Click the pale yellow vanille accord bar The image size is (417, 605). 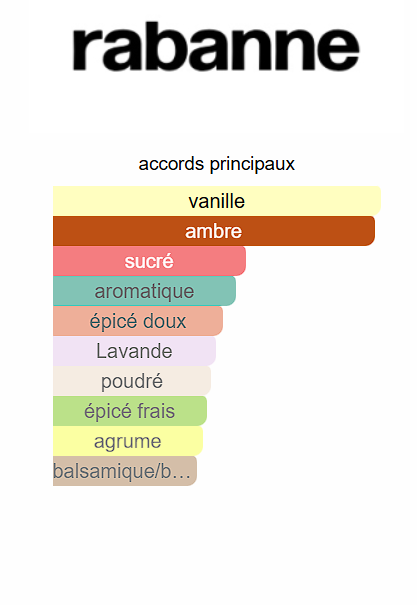point(217,201)
